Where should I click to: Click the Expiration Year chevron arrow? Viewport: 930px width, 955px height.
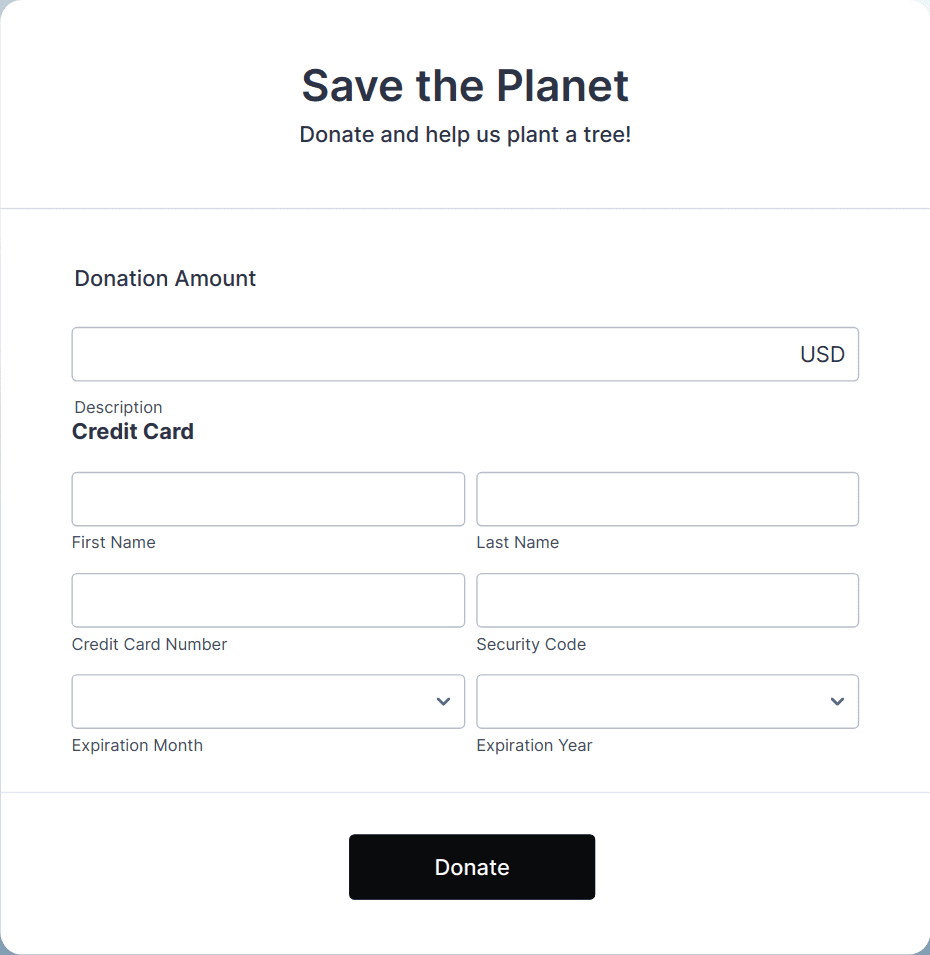[836, 701]
